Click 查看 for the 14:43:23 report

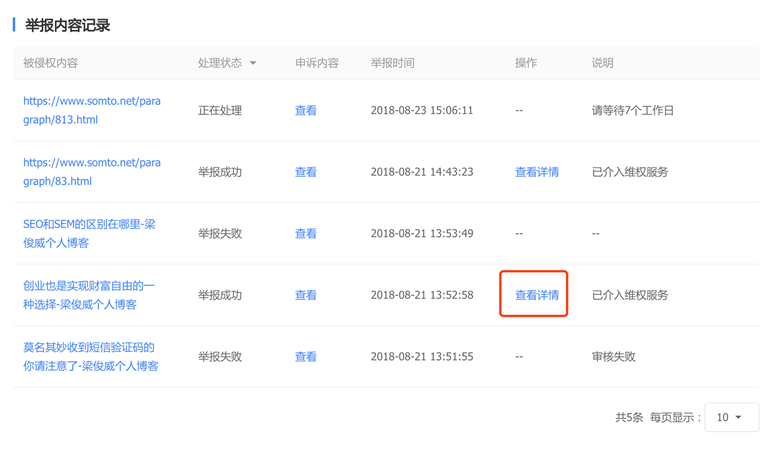pyautogui.click(x=306, y=172)
